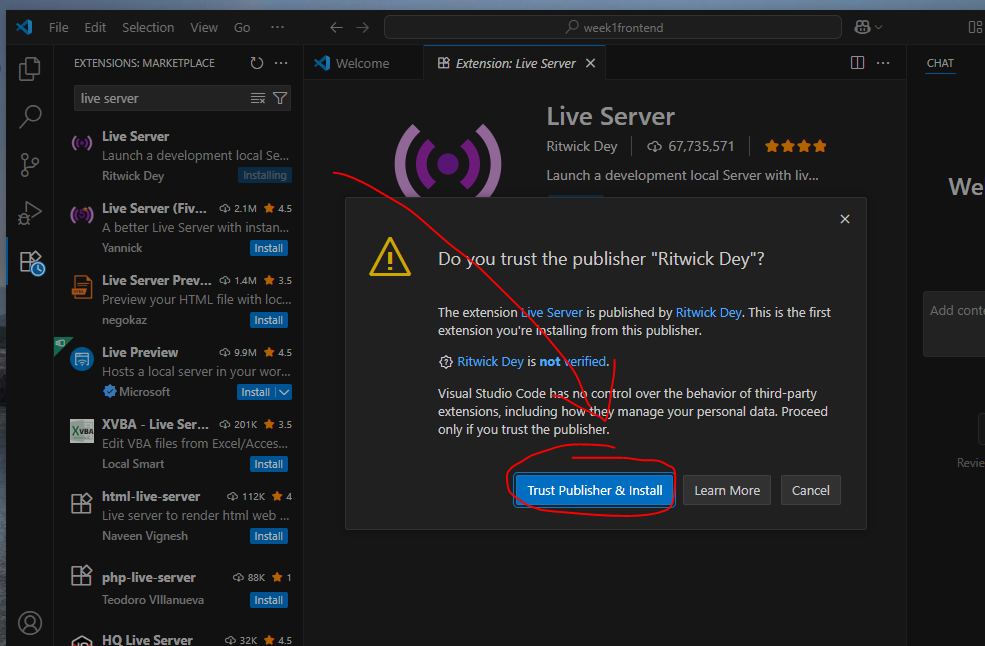Open the Explorer view in activity bar
The width and height of the screenshot is (985, 646).
click(x=30, y=69)
